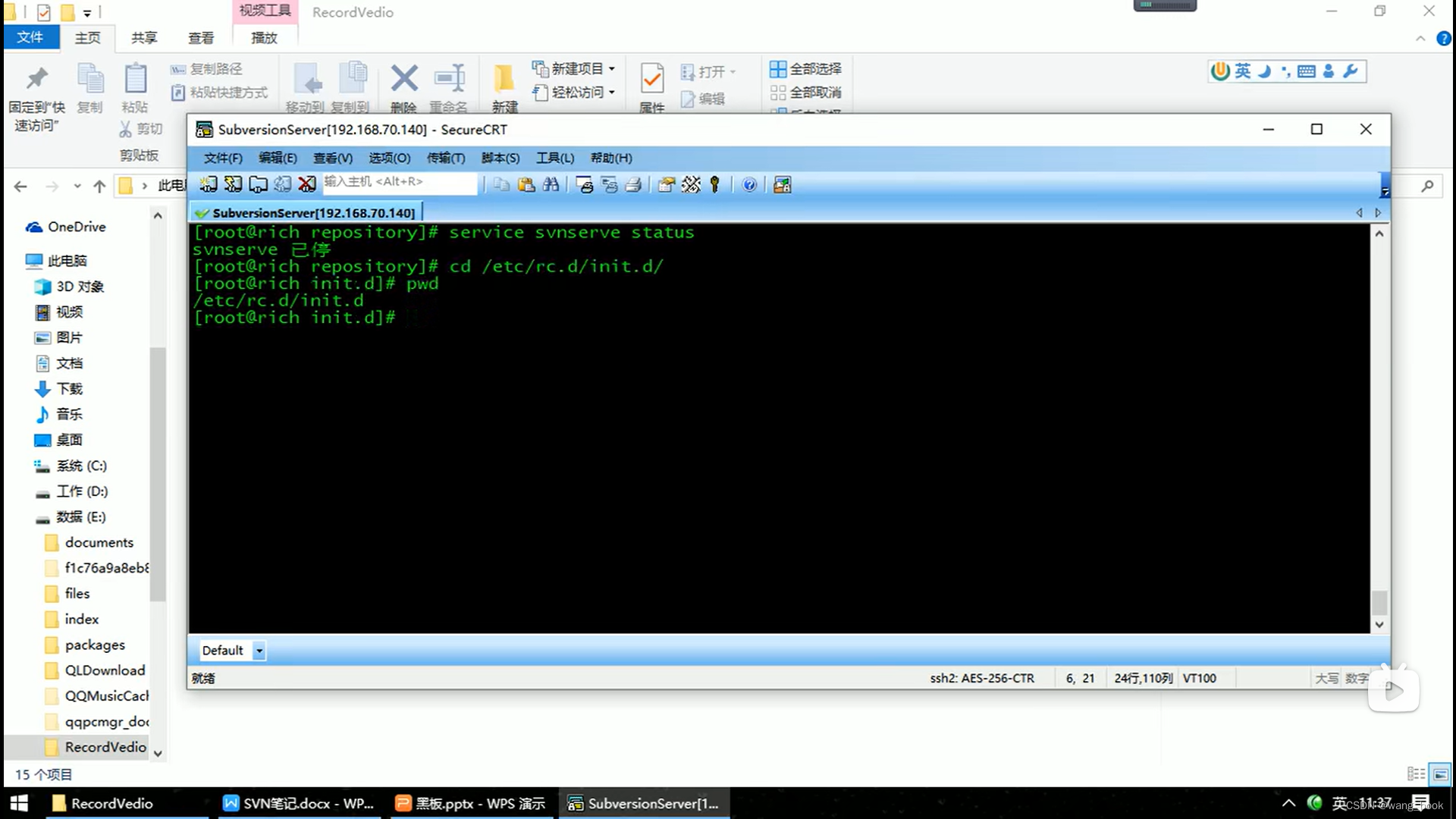1456x819 pixels.
Task: Select the SubversionServer session tab
Action: 307,213
